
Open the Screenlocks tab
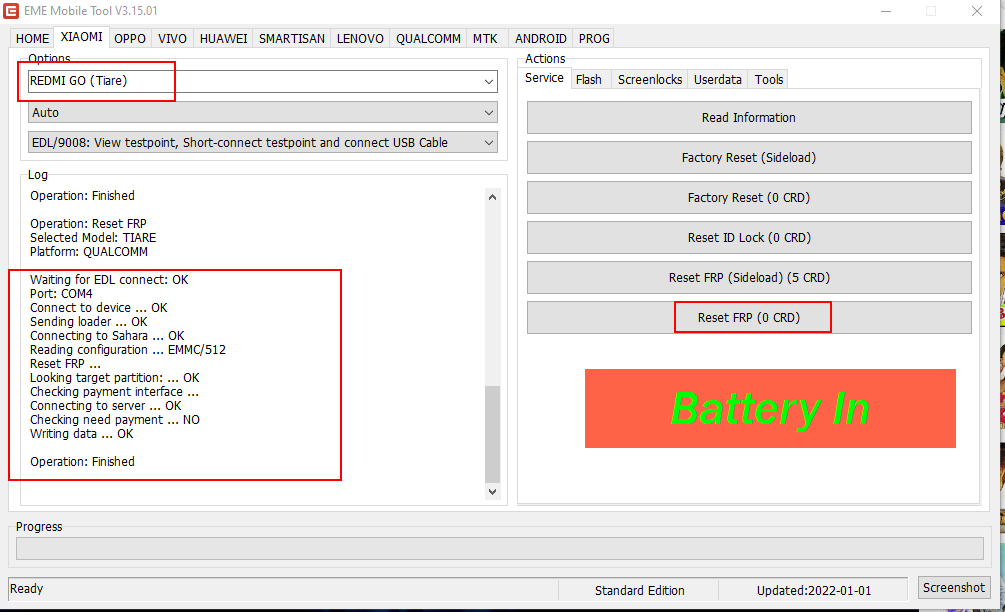[x=650, y=79]
